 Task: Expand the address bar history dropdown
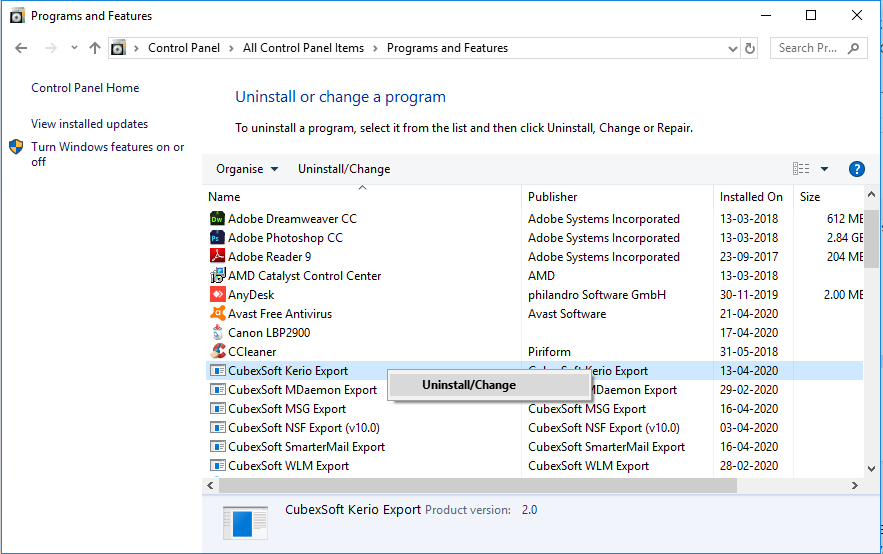point(733,48)
